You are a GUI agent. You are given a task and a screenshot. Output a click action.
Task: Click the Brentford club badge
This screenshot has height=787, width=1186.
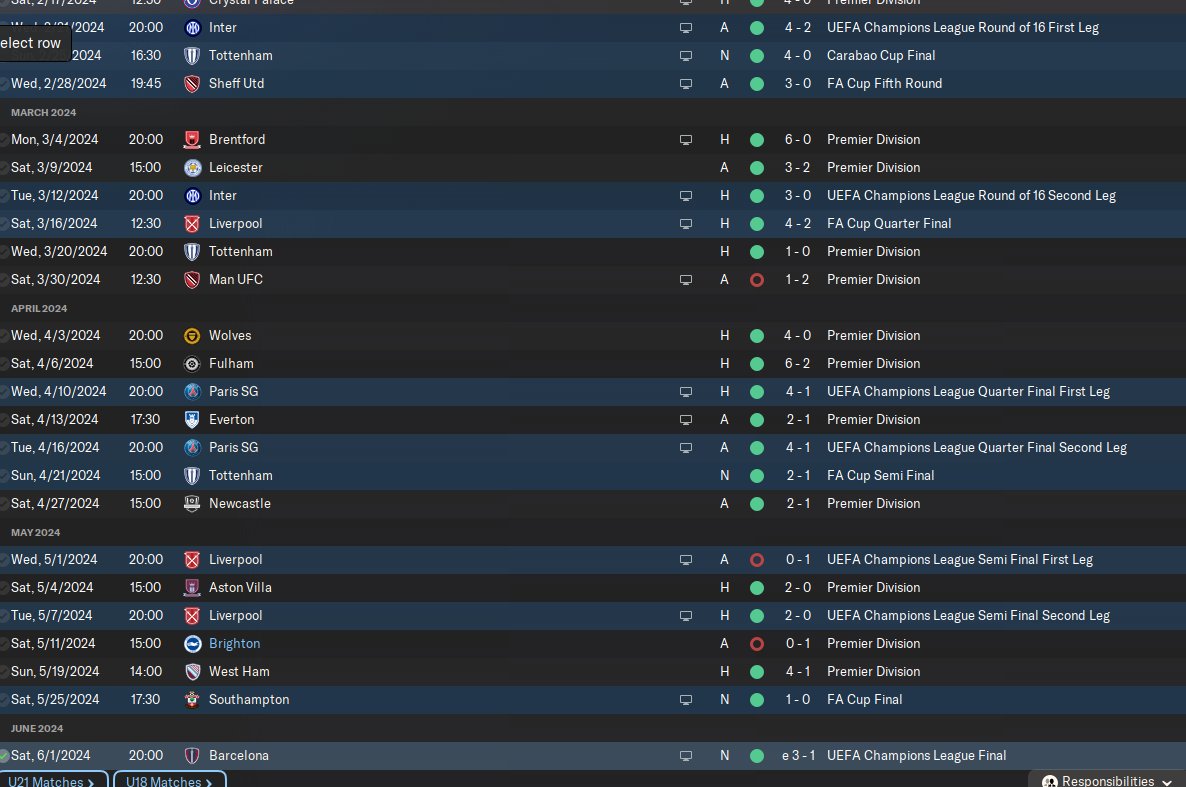[x=192, y=139]
